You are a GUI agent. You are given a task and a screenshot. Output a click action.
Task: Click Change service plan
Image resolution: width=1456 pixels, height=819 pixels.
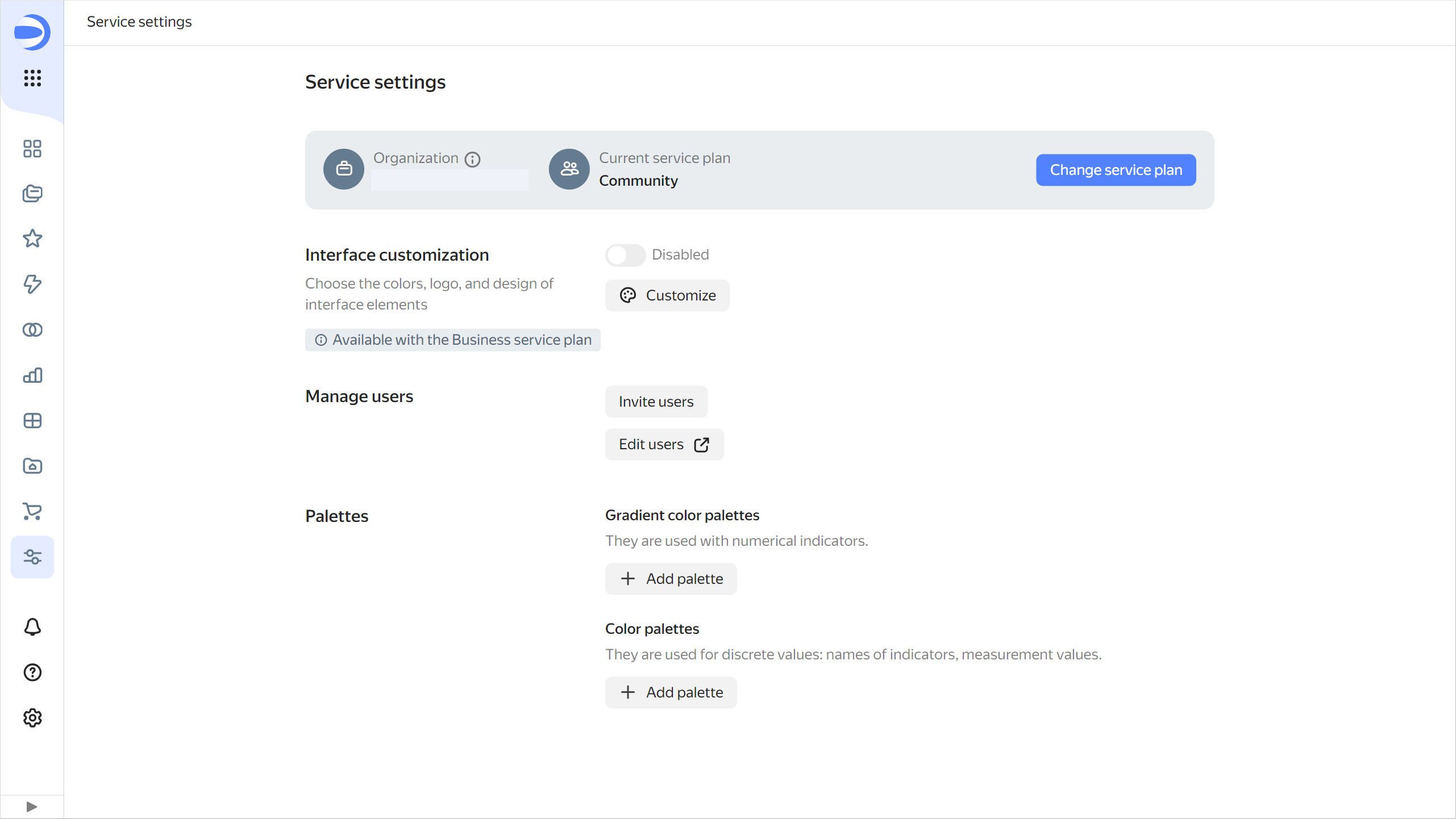pyautogui.click(x=1115, y=170)
